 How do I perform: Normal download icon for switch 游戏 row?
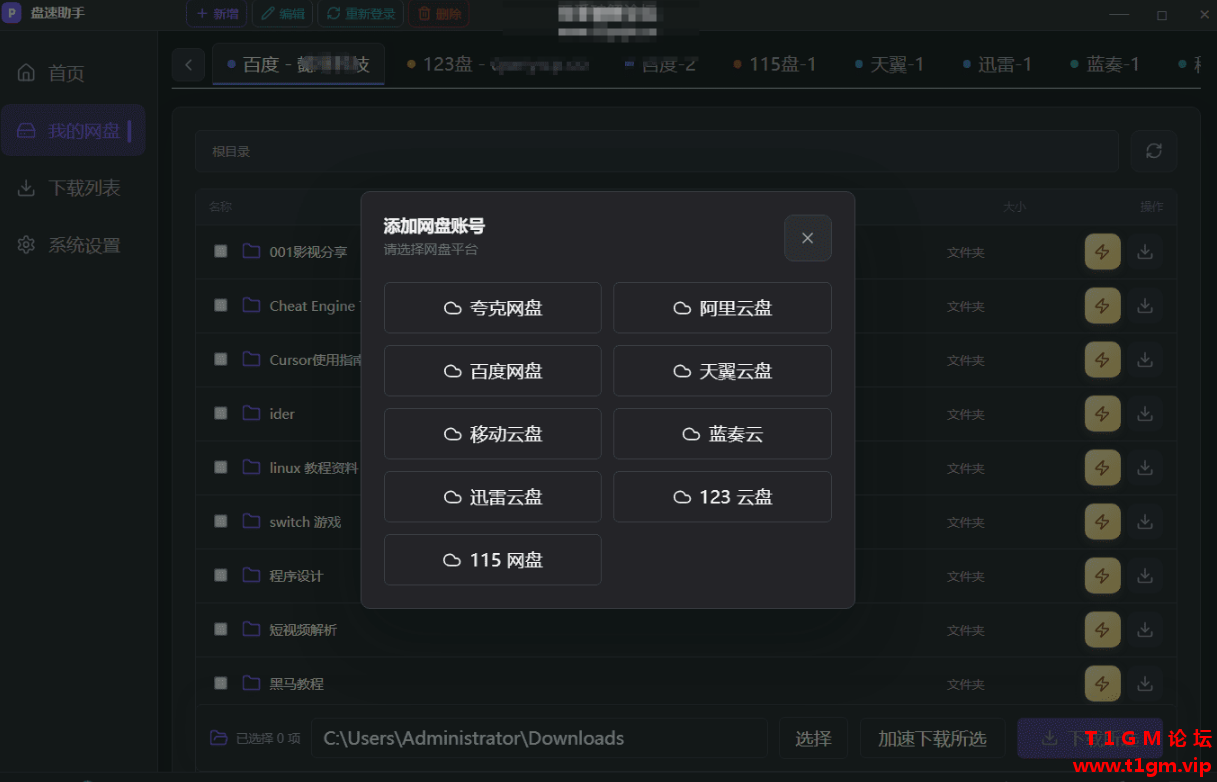pyautogui.click(x=1145, y=522)
